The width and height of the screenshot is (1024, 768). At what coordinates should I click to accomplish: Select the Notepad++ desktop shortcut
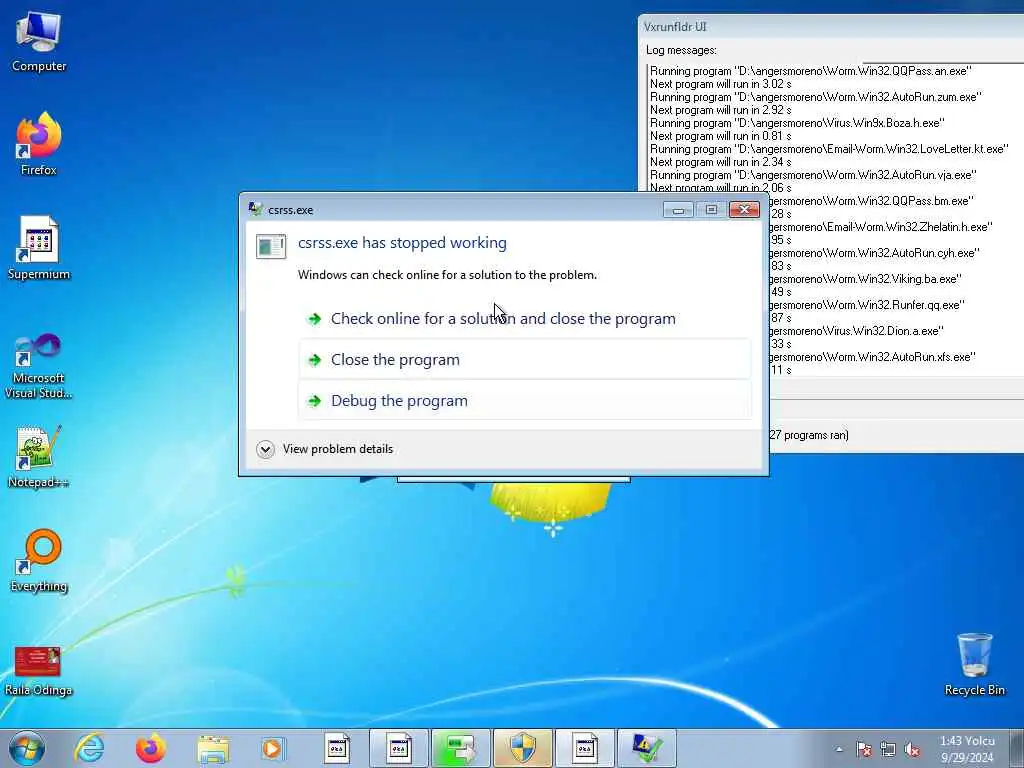point(39,456)
